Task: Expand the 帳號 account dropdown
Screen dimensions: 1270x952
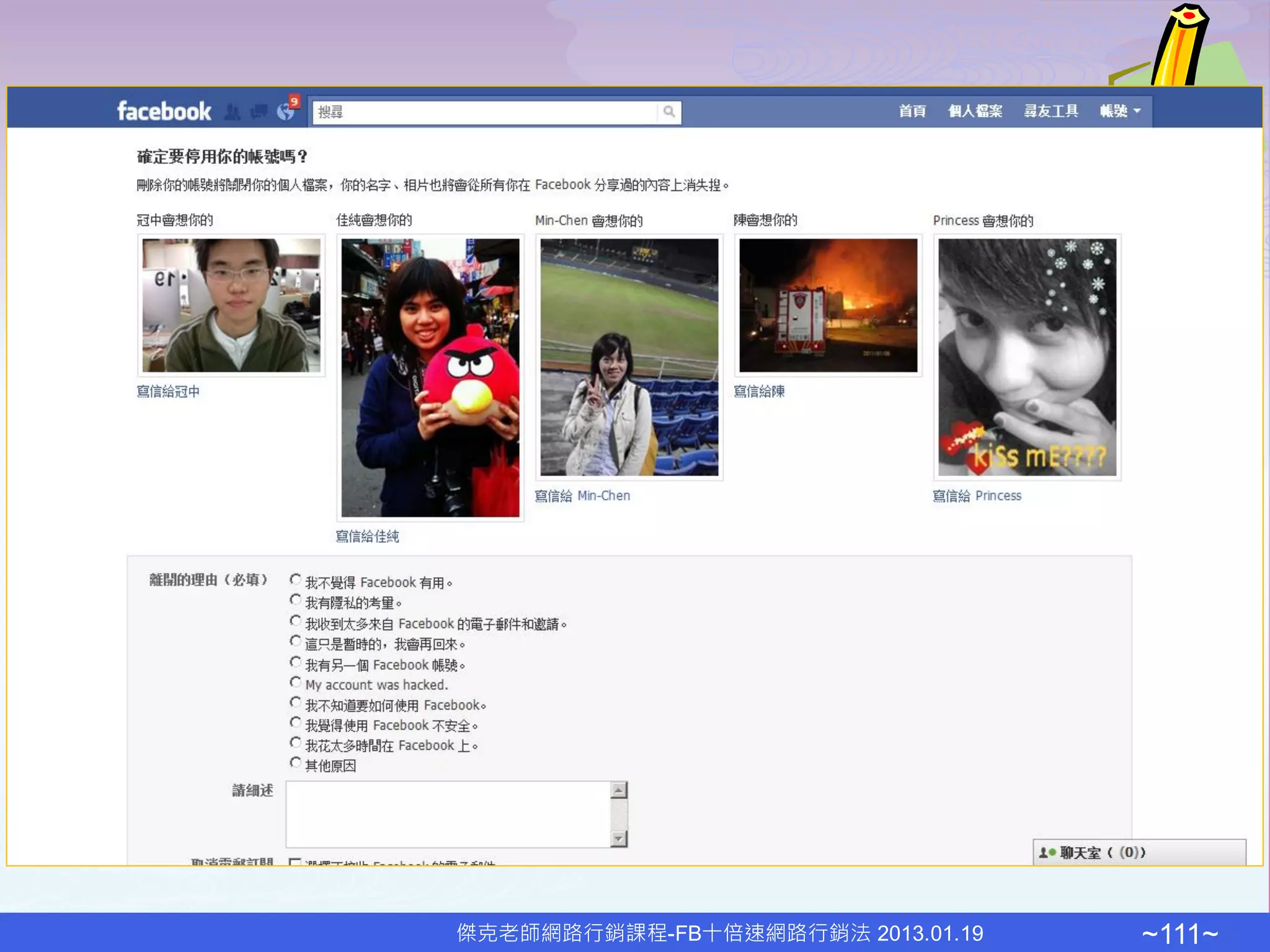Action: coord(1120,111)
